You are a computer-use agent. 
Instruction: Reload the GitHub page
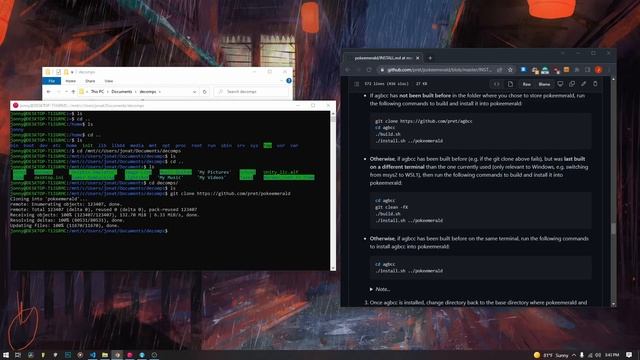[369, 70]
